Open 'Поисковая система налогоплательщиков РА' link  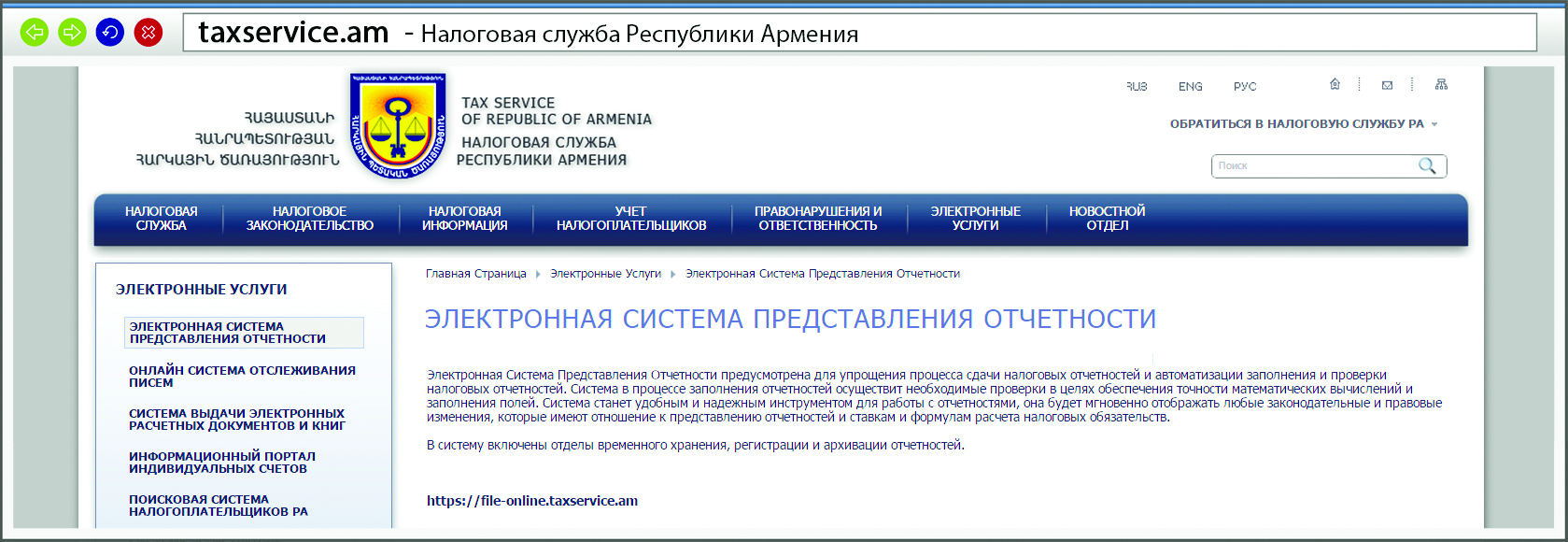[219, 506]
